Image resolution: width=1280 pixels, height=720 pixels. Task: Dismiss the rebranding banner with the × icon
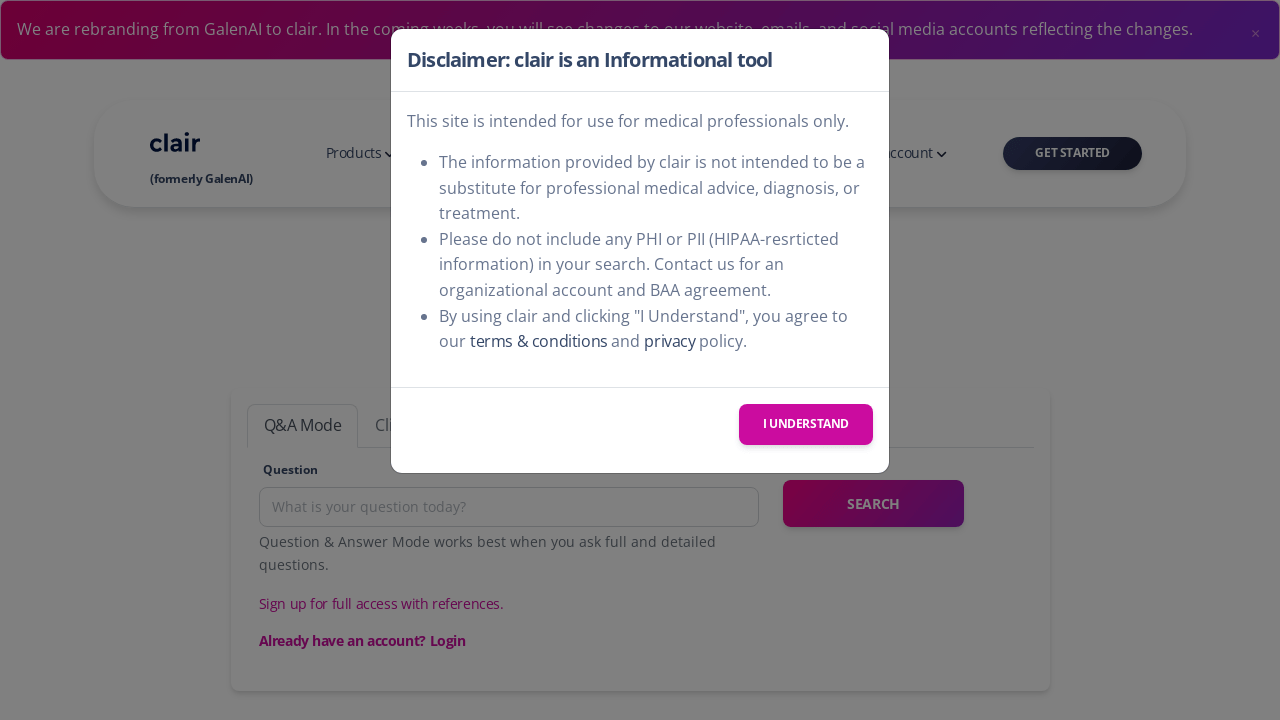pyautogui.click(x=1255, y=33)
